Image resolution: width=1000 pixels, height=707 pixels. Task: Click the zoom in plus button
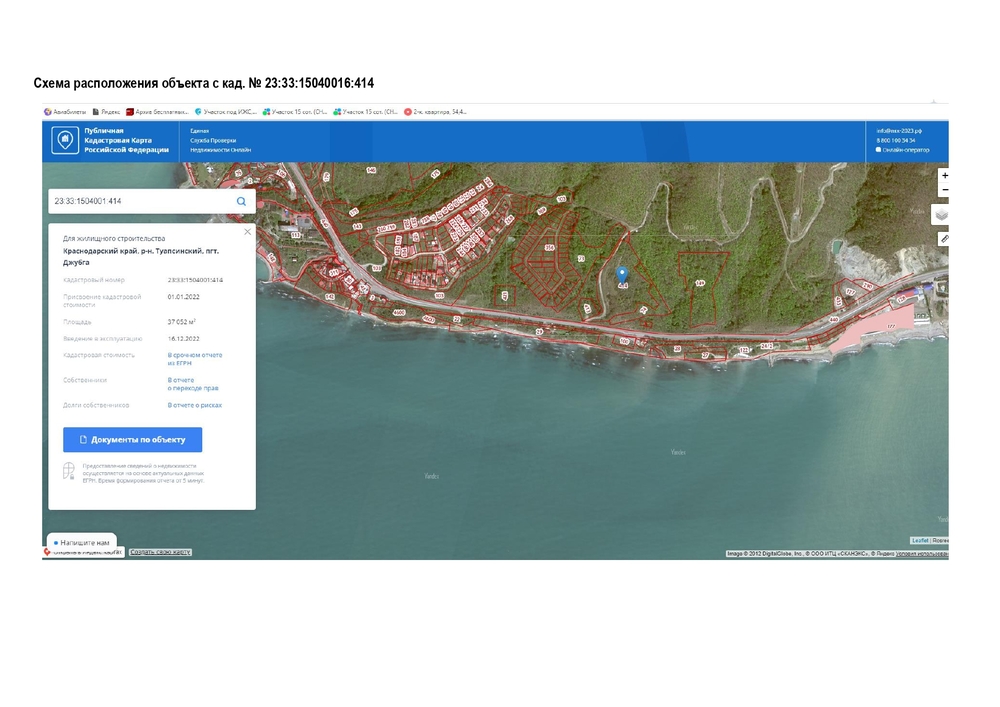pyautogui.click(x=944, y=175)
